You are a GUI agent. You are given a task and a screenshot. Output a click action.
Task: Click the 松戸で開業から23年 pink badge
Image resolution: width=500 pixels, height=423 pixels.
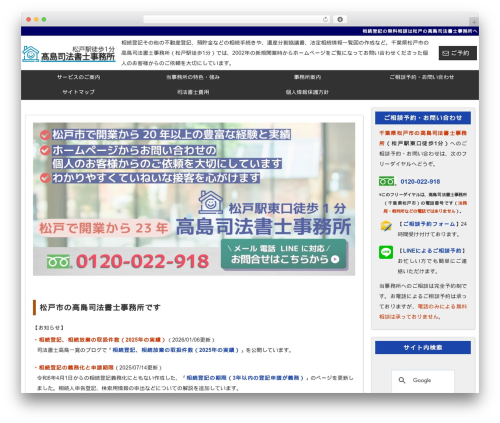tap(104, 228)
